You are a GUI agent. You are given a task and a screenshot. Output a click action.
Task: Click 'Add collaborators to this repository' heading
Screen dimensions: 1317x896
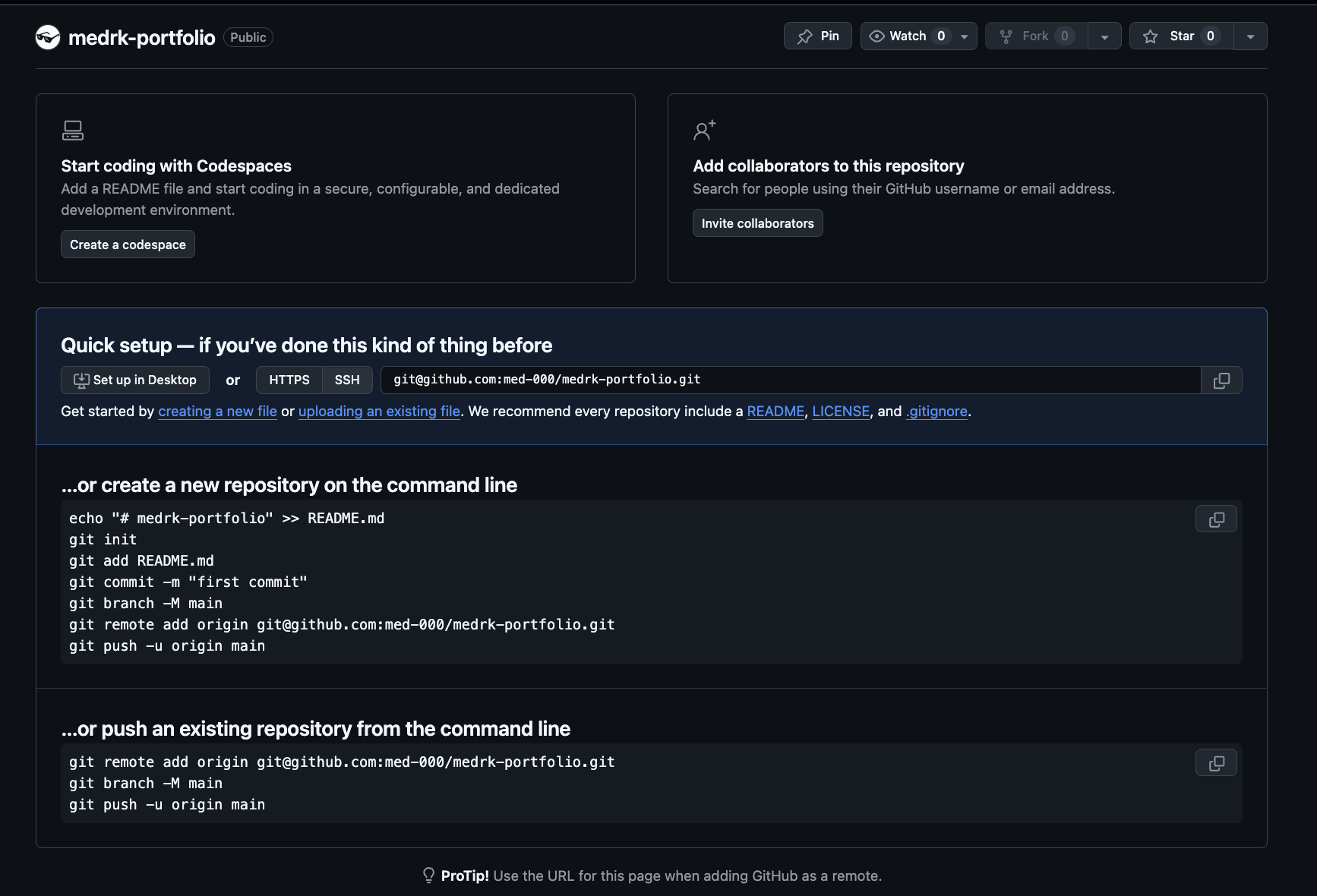tap(829, 166)
